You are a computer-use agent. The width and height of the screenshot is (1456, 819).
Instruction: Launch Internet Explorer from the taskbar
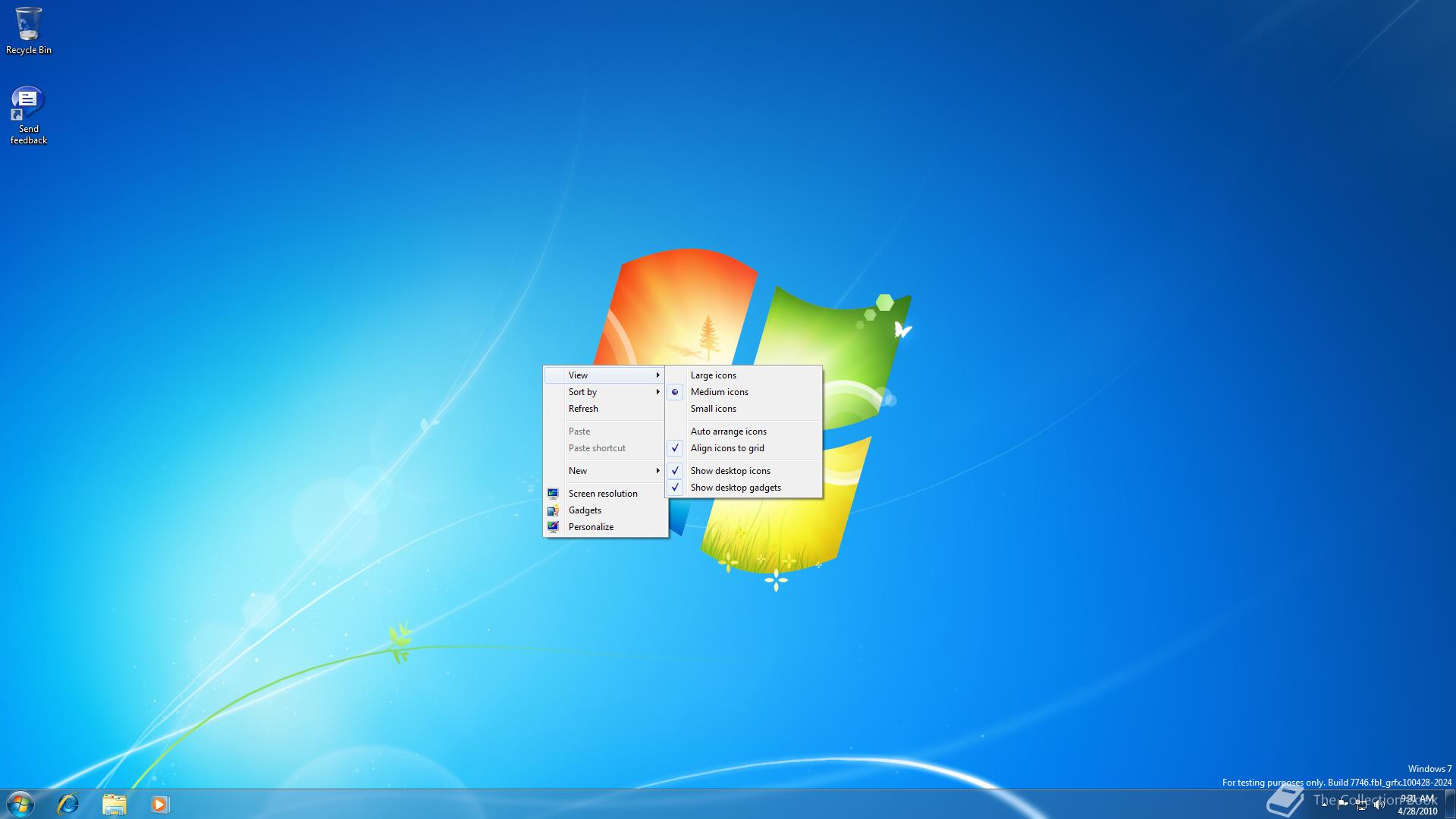click(68, 804)
